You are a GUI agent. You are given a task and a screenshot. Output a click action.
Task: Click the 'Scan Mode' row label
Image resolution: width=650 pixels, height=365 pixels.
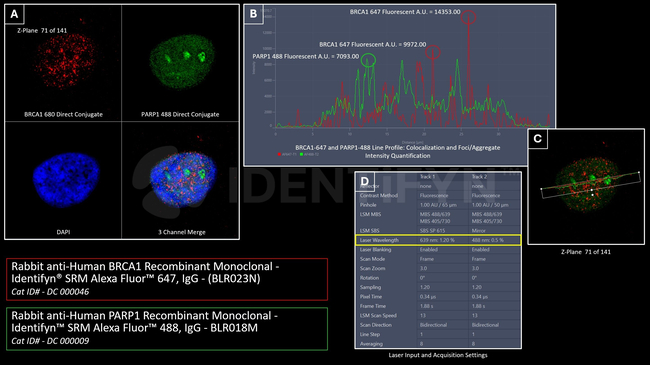(x=372, y=259)
